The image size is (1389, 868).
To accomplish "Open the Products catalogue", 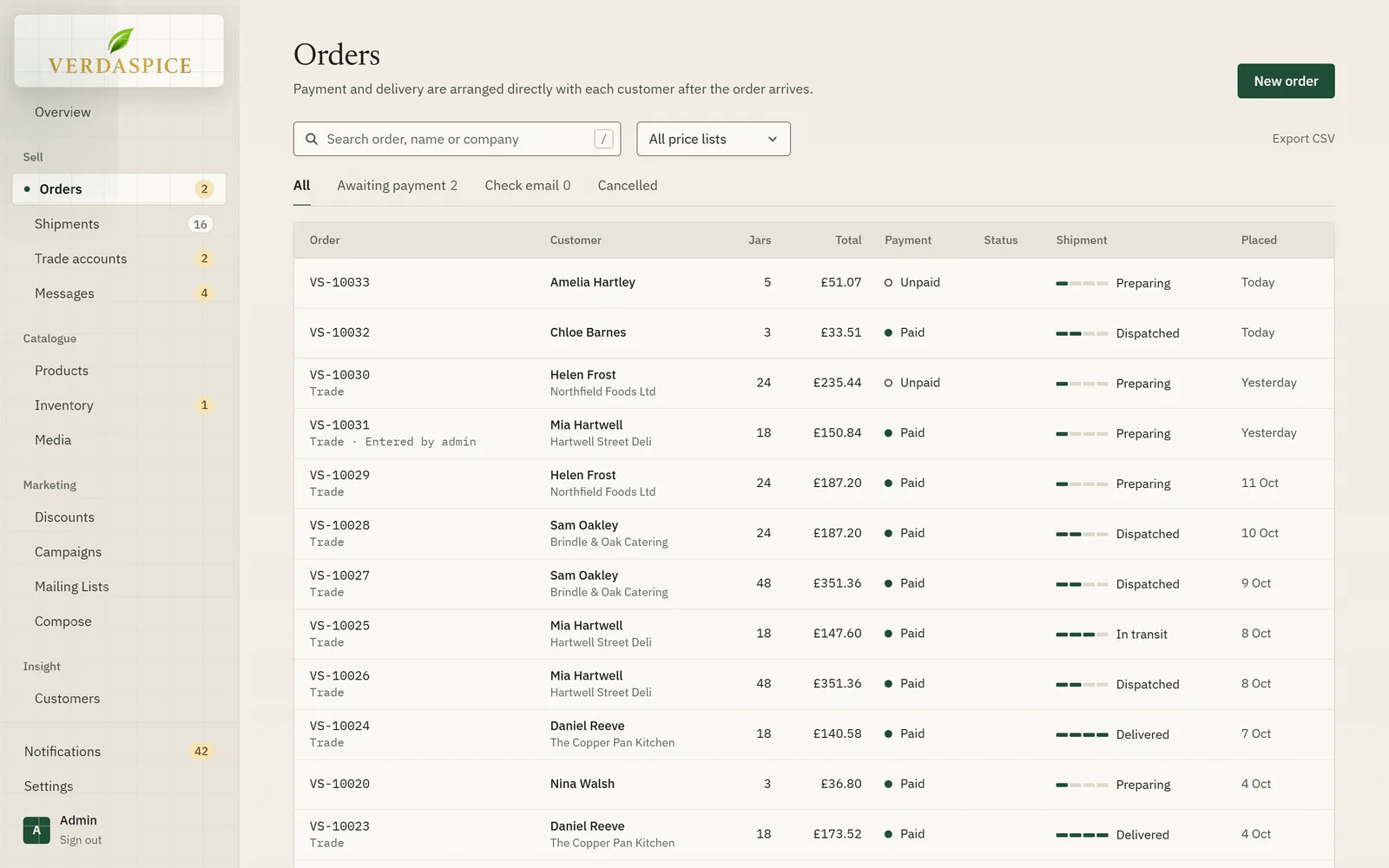I will (119, 371).
